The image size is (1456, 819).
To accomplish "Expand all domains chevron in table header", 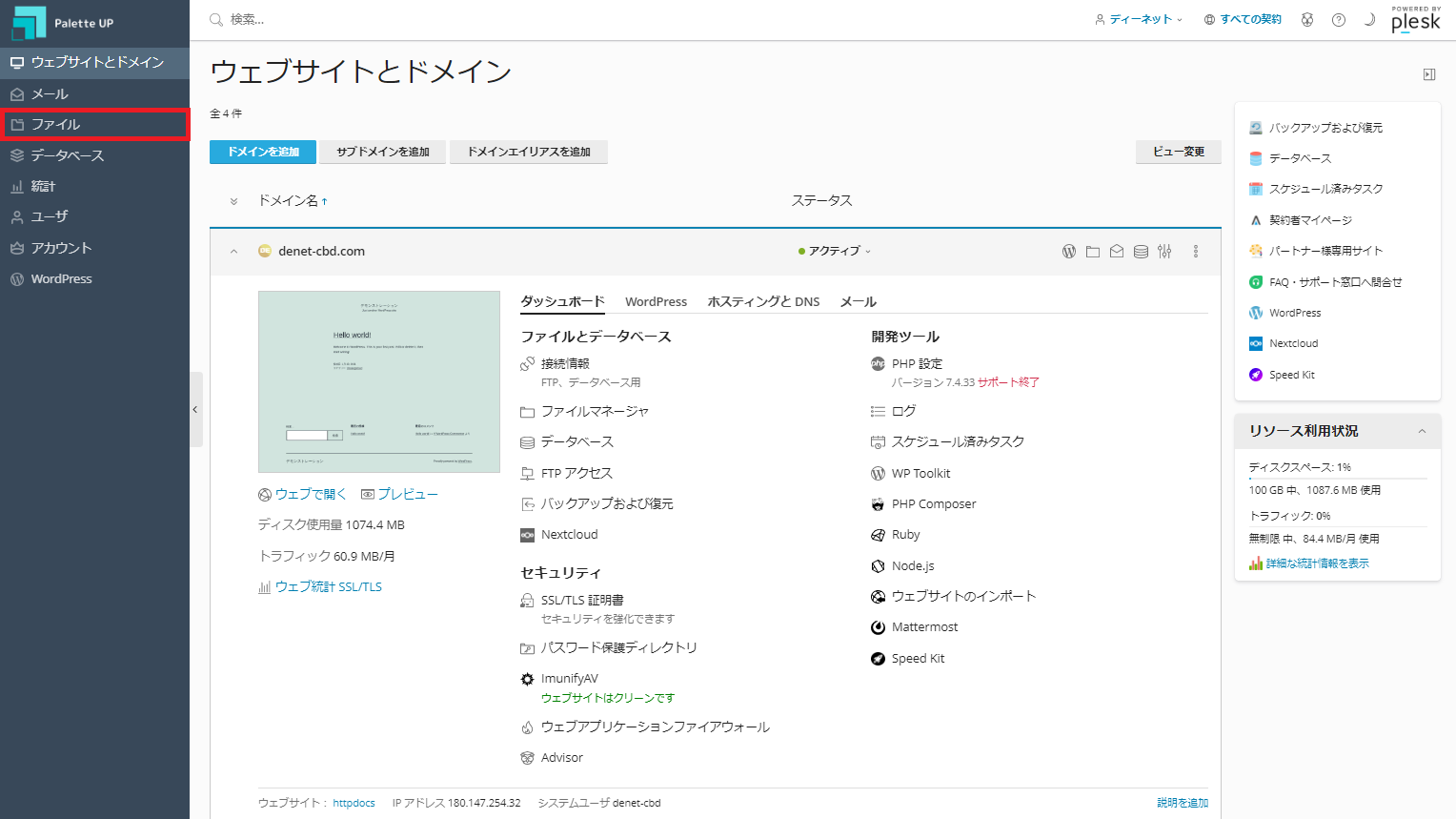I will pyautogui.click(x=233, y=201).
